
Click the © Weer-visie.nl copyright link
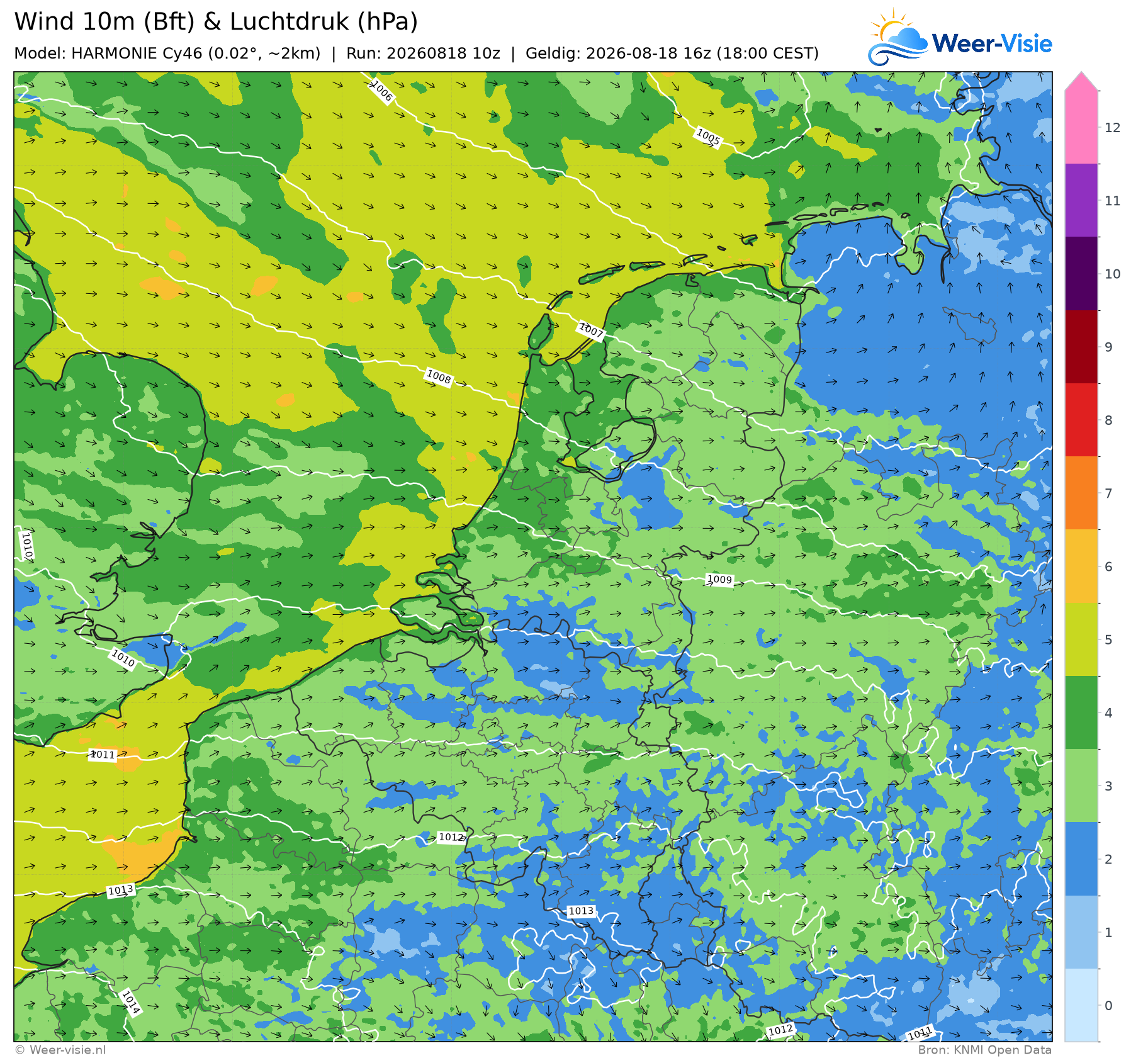(x=60, y=1050)
